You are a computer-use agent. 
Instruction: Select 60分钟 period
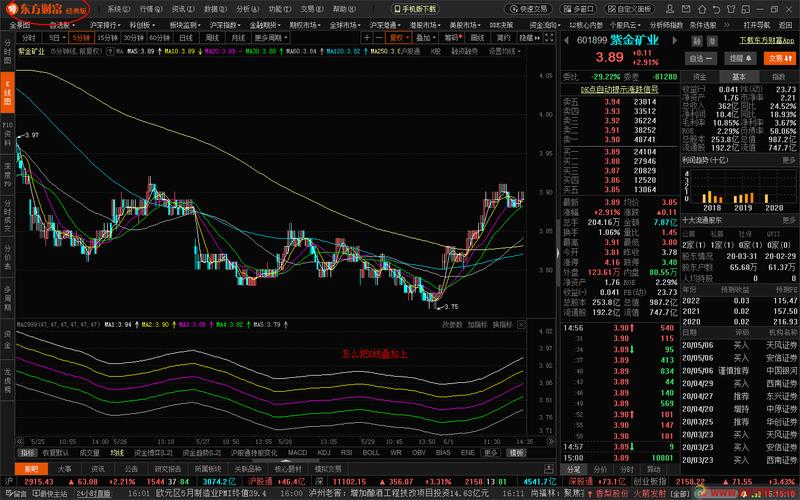point(159,37)
